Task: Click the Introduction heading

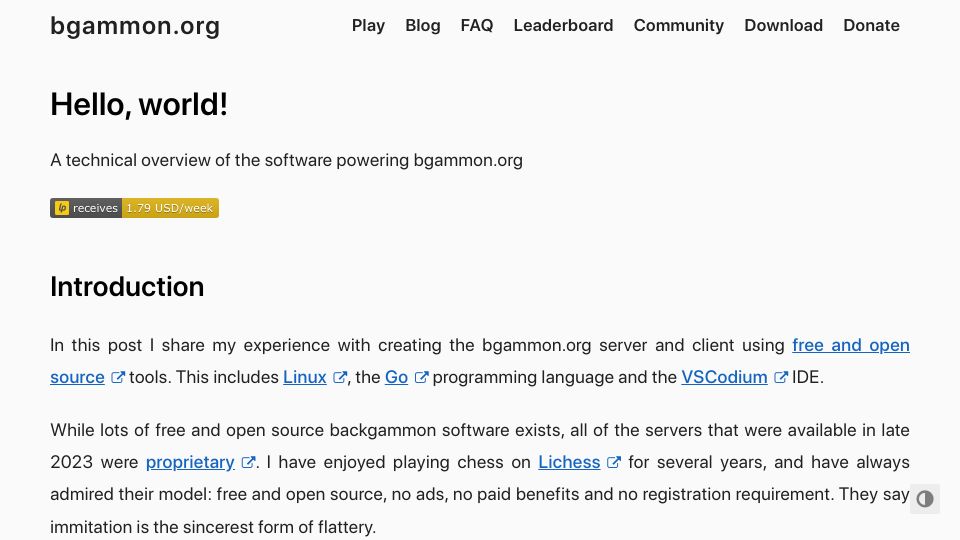Action: tap(127, 287)
